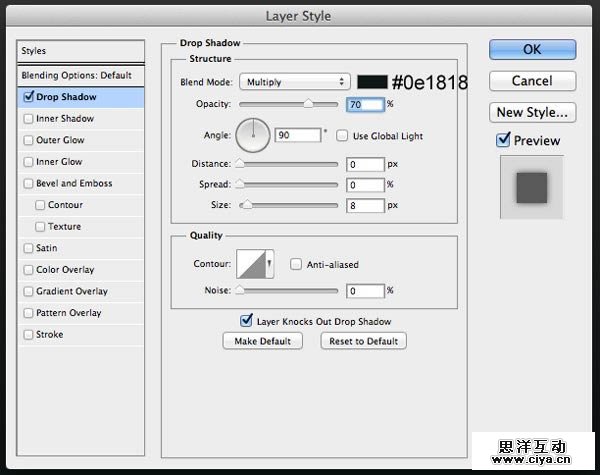
Task: Click the Opacity slider track
Action: [x=287, y=104]
